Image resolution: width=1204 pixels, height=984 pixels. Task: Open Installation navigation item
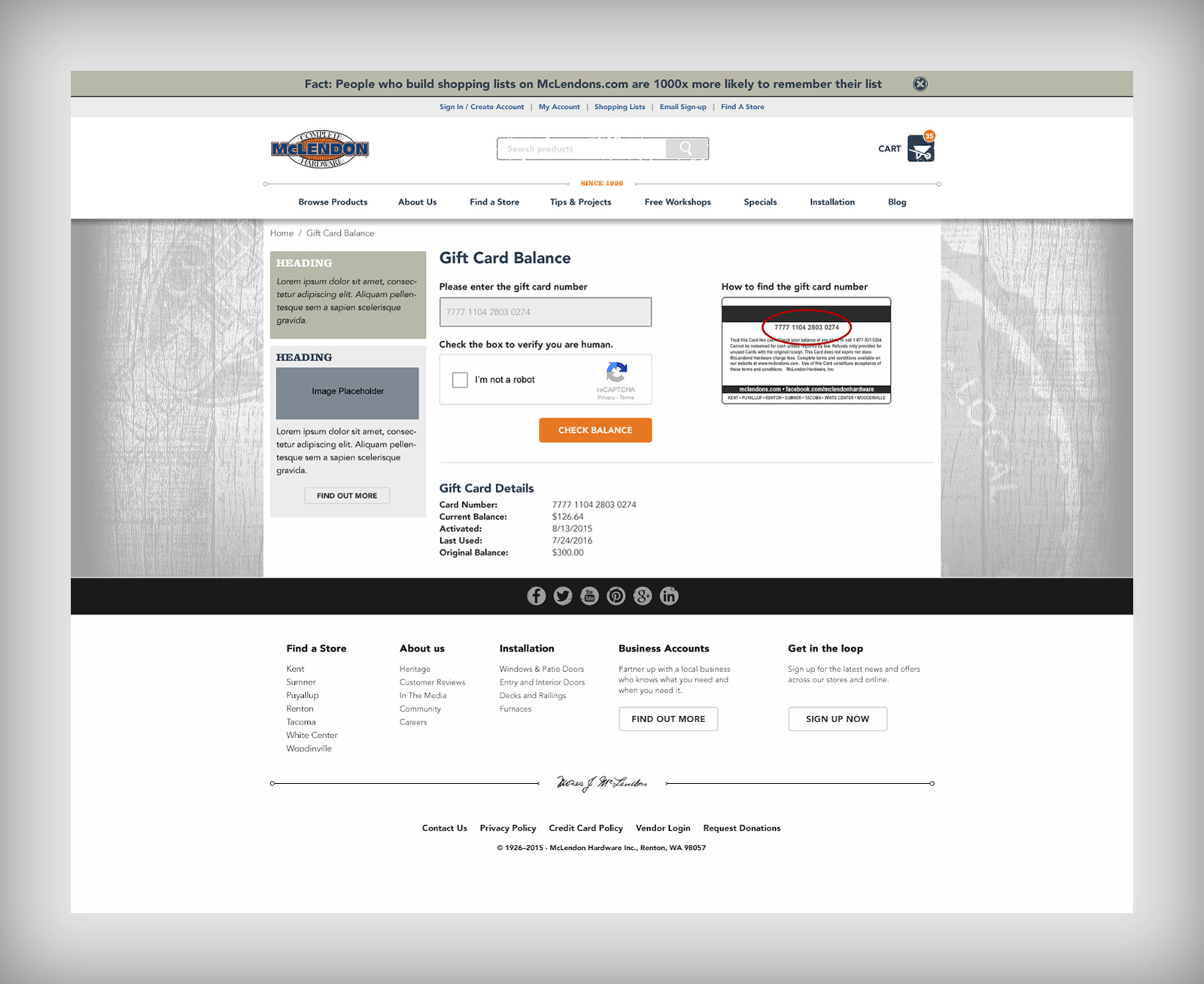(x=832, y=202)
